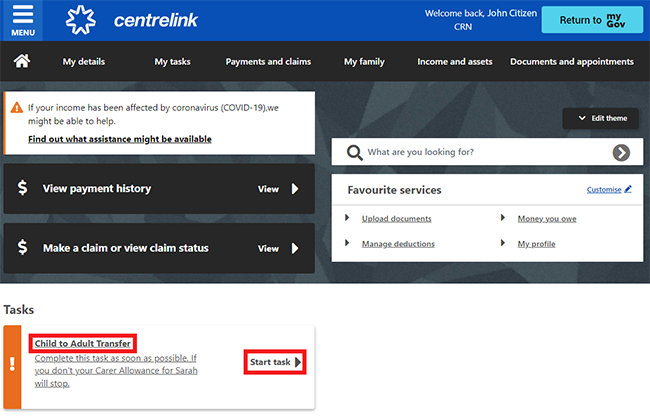Open Documents and appointments menu
The width and height of the screenshot is (650, 419).
(x=572, y=62)
